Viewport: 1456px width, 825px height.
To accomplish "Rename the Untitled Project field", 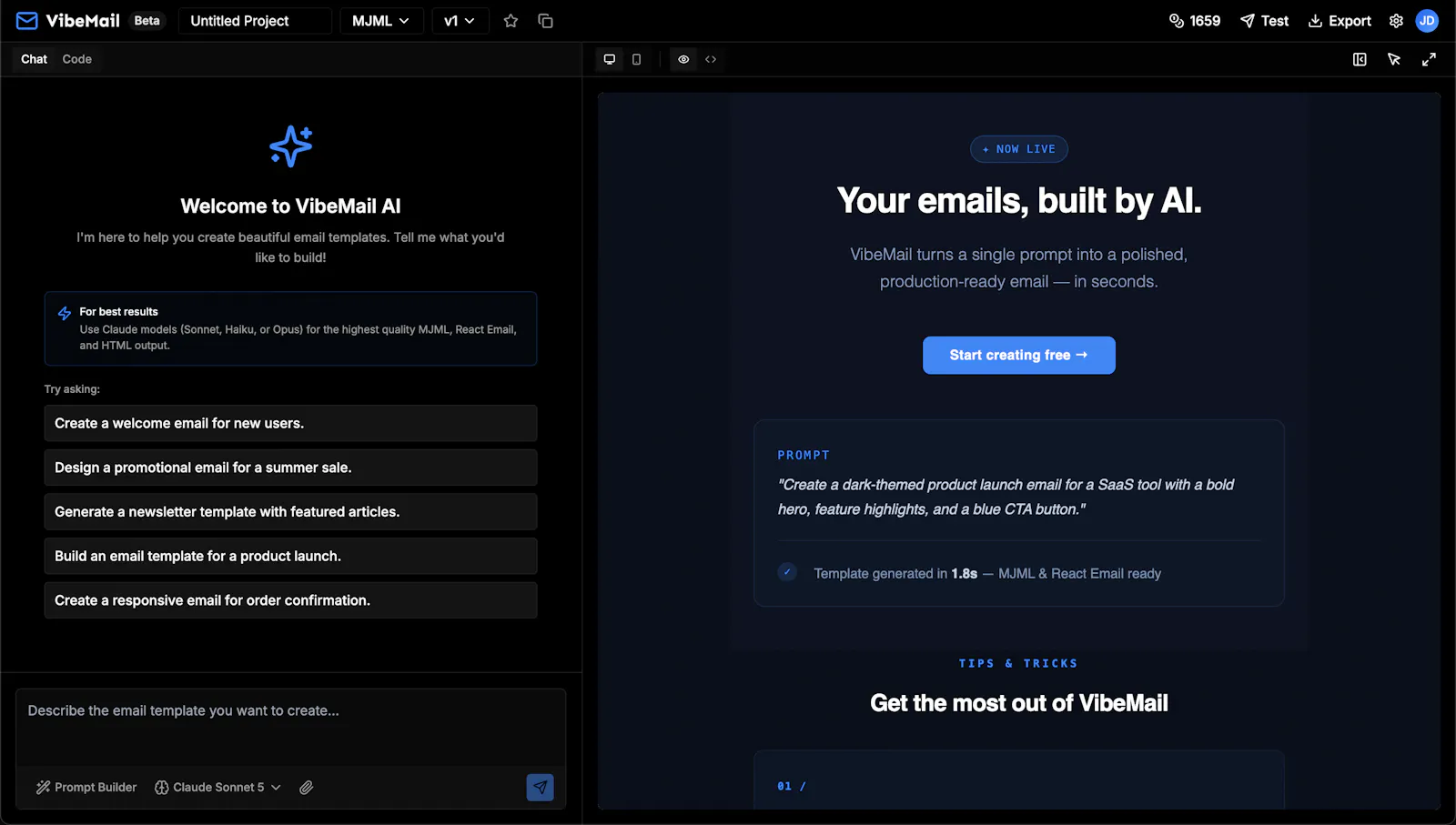I will pos(255,21).
